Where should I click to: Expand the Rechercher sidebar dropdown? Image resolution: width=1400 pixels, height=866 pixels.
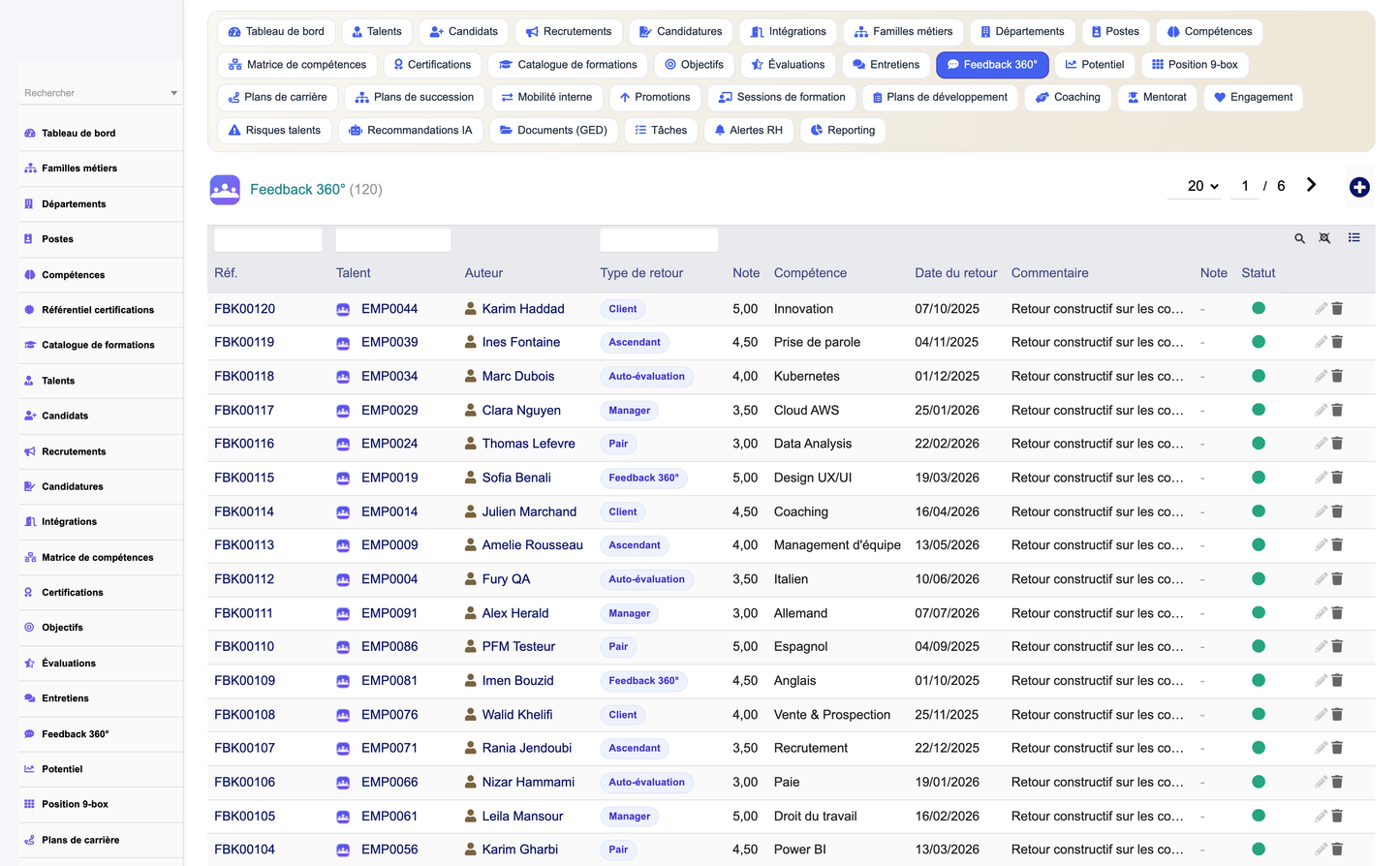(x=174, y=93)
